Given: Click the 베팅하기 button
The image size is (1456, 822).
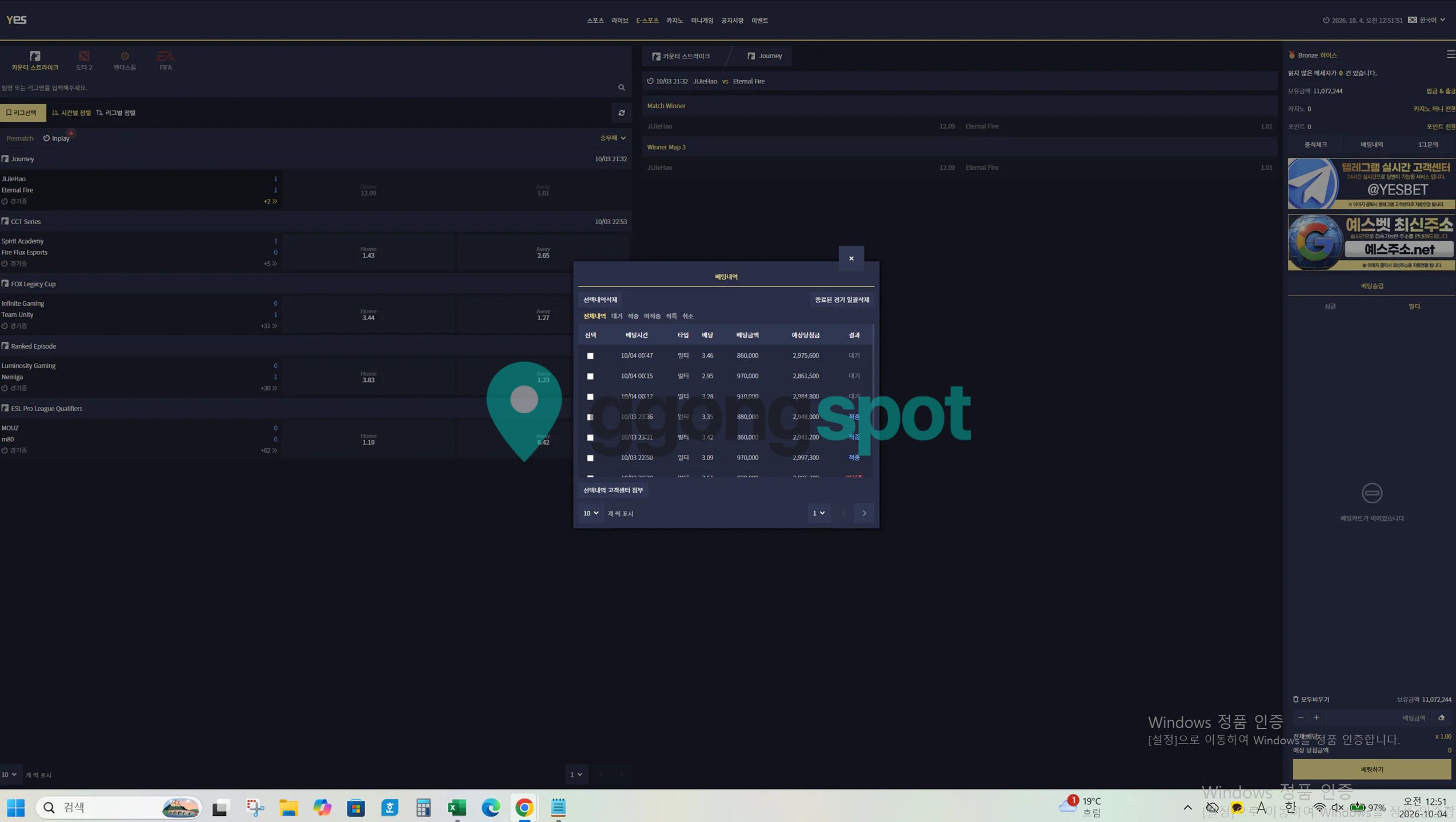Looking at the screenshot, I should coord(1371,769).
